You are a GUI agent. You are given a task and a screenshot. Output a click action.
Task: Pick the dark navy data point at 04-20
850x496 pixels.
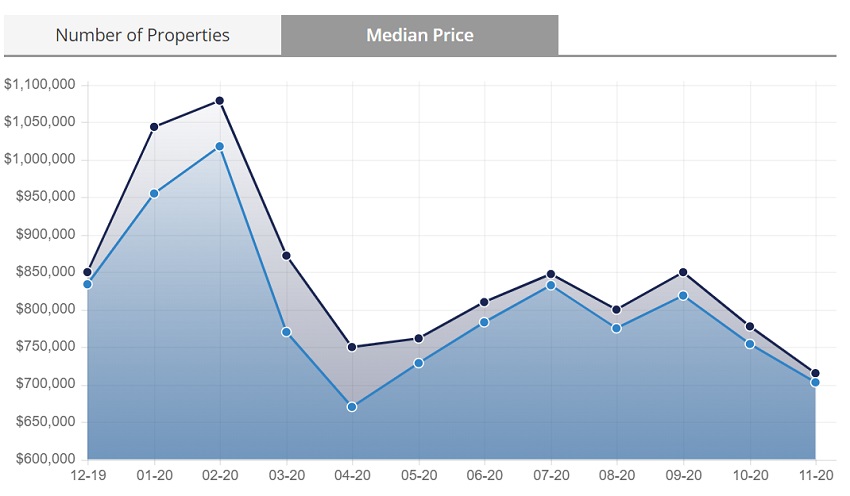(x=352, y=347)
